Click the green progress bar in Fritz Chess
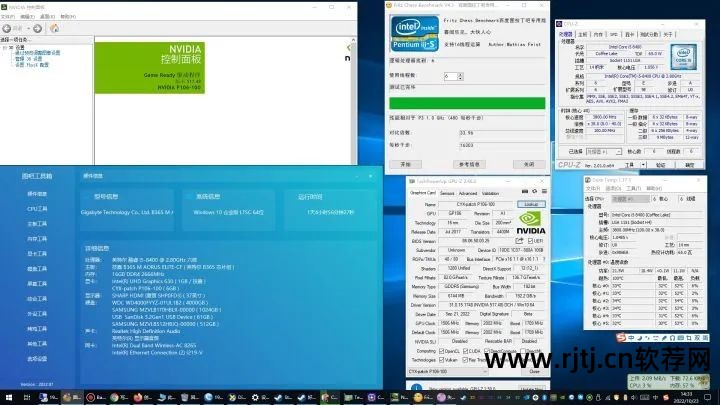Screen dimensions: 720x405 467,103
